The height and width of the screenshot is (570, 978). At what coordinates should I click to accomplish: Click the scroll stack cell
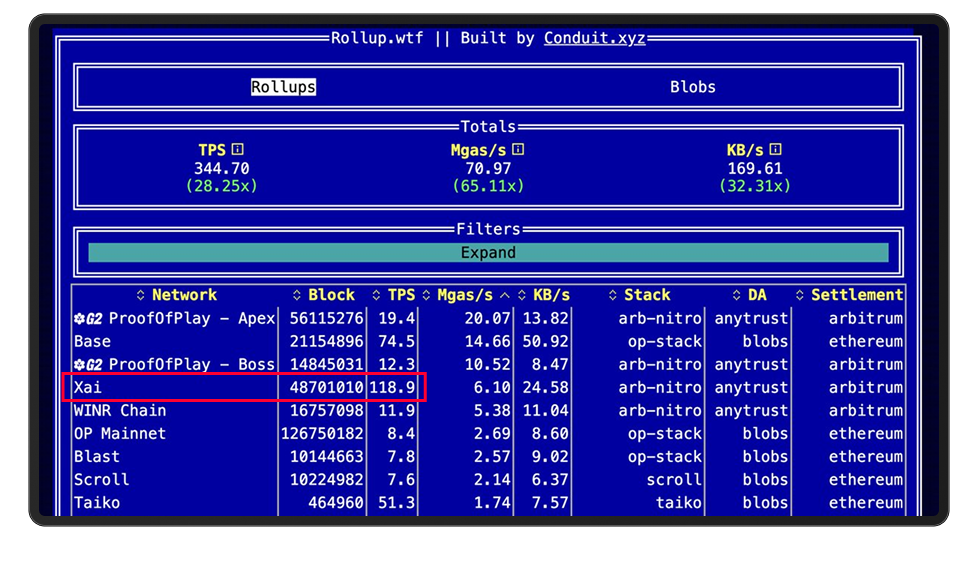674,480
